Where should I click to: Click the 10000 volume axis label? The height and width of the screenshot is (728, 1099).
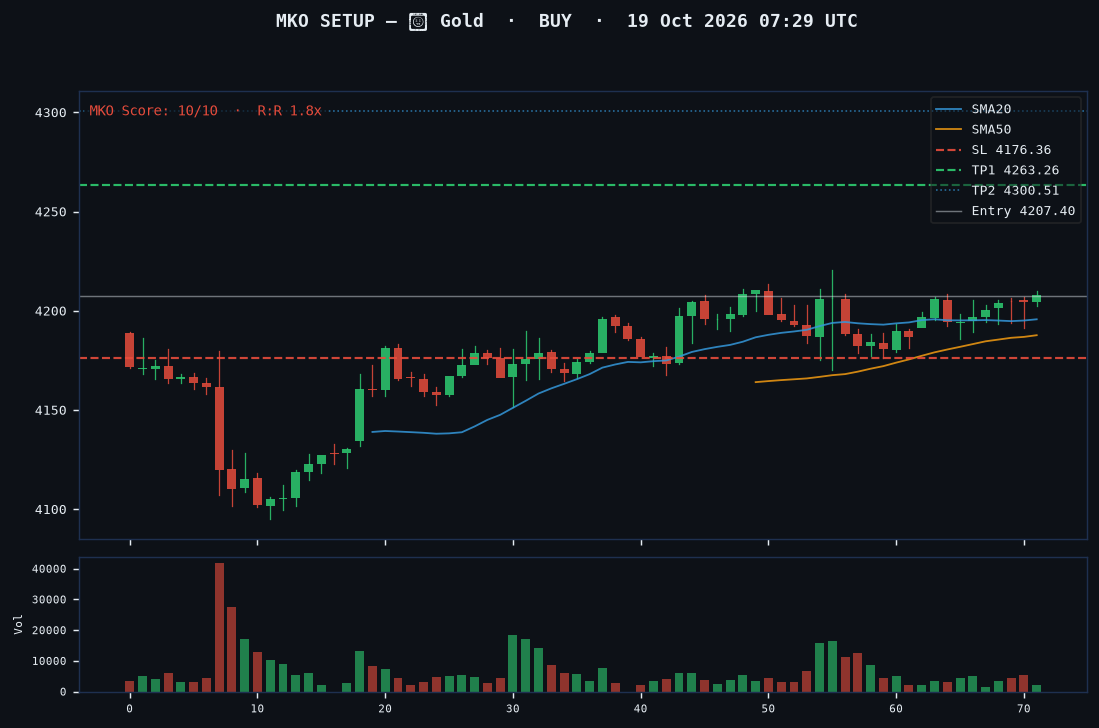(49, 661)
